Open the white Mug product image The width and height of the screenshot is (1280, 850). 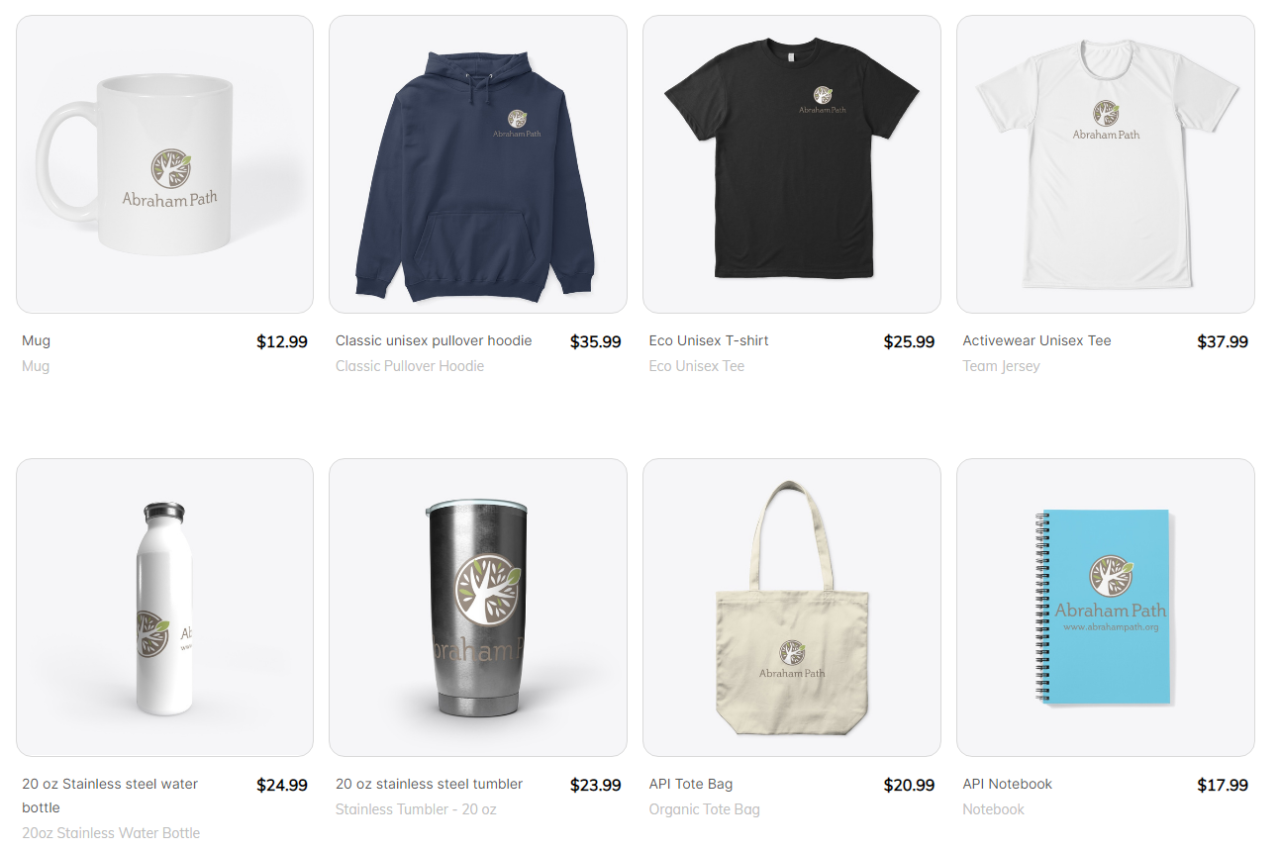(x=165, y=164)
